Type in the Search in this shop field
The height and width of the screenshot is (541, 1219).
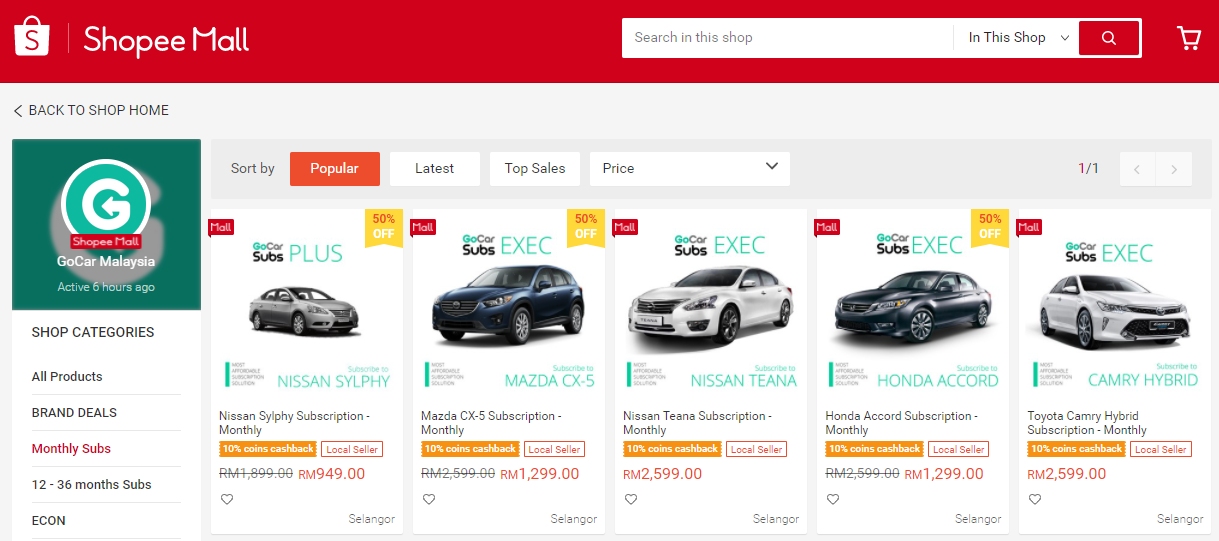click(787, 38)
